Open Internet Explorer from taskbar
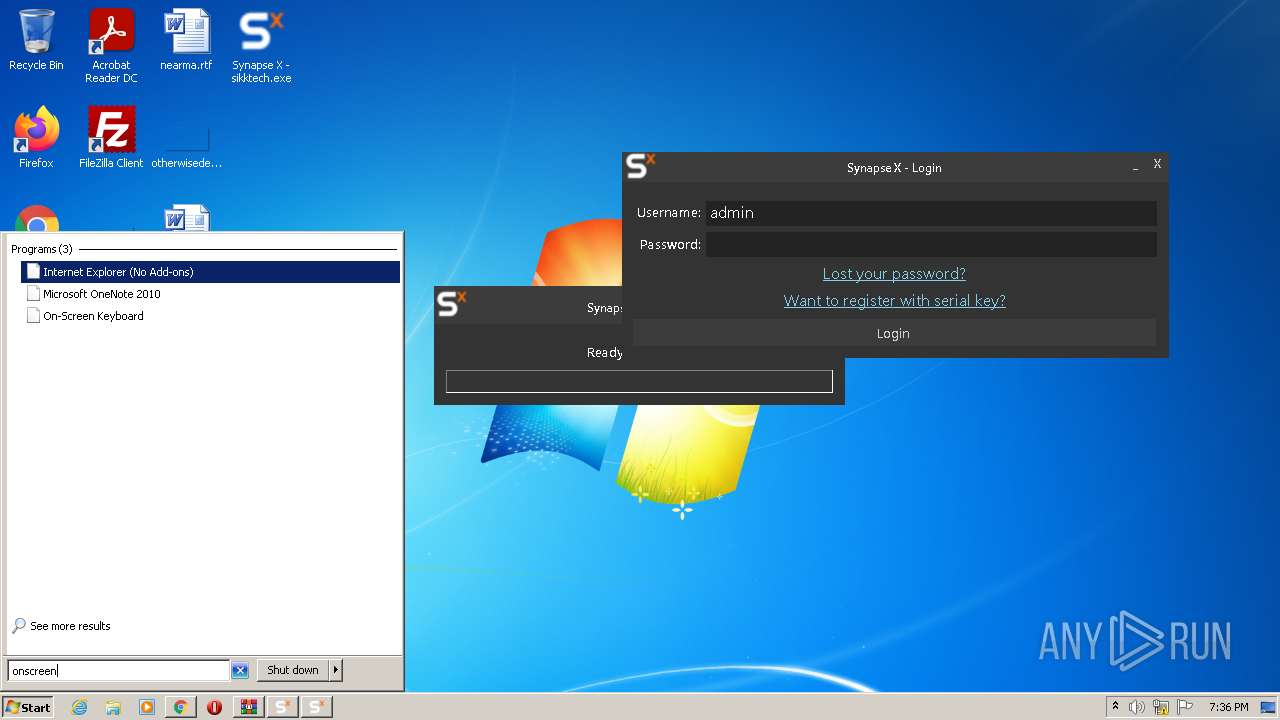The height and width of the screenshot is (720, 1280). click(x=79, y=707)
